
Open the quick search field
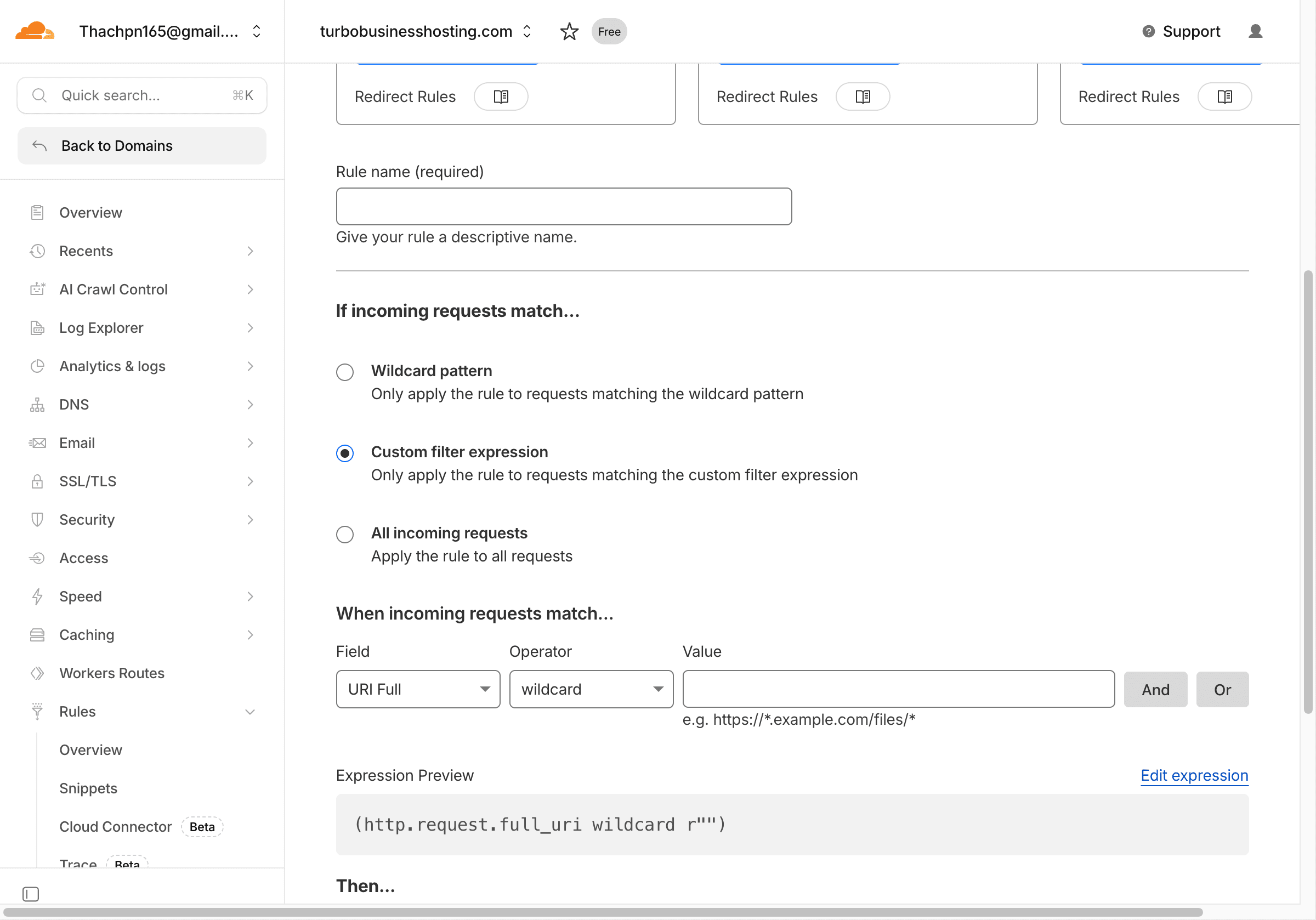coord(141,95)
